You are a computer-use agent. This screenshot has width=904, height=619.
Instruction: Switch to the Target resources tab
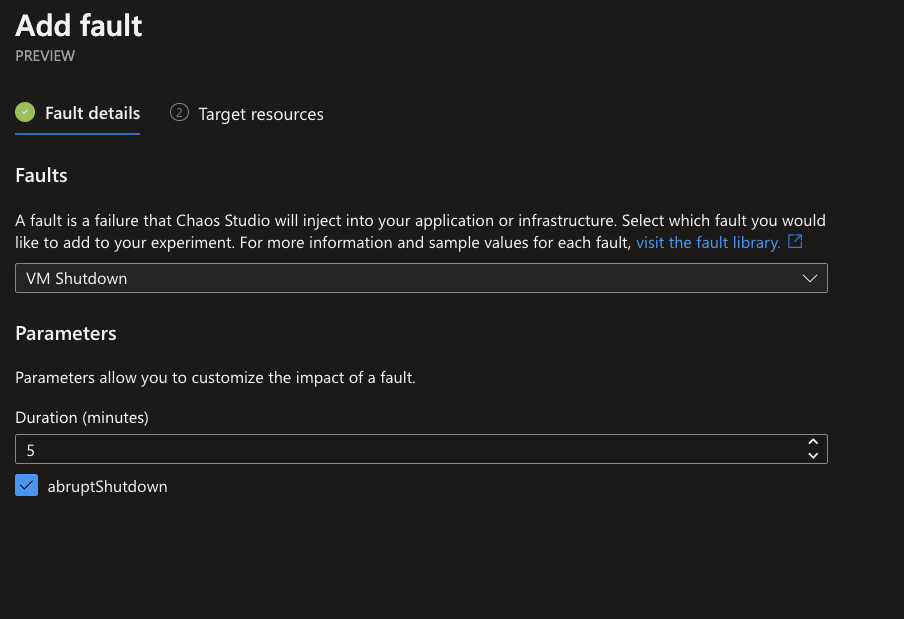coord(261,114)
